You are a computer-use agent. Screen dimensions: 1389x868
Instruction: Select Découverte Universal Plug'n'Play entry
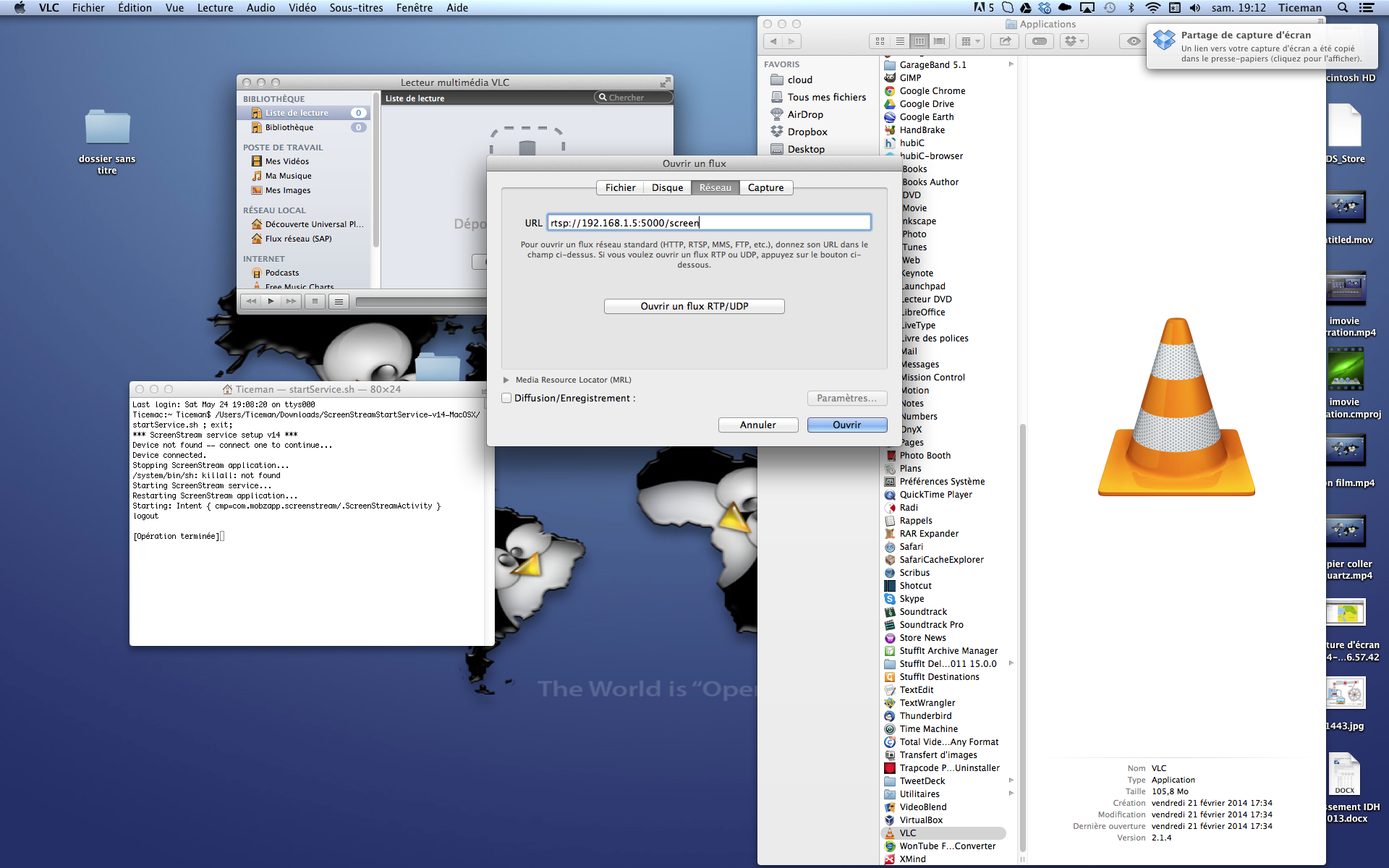[x=307, y=224]
